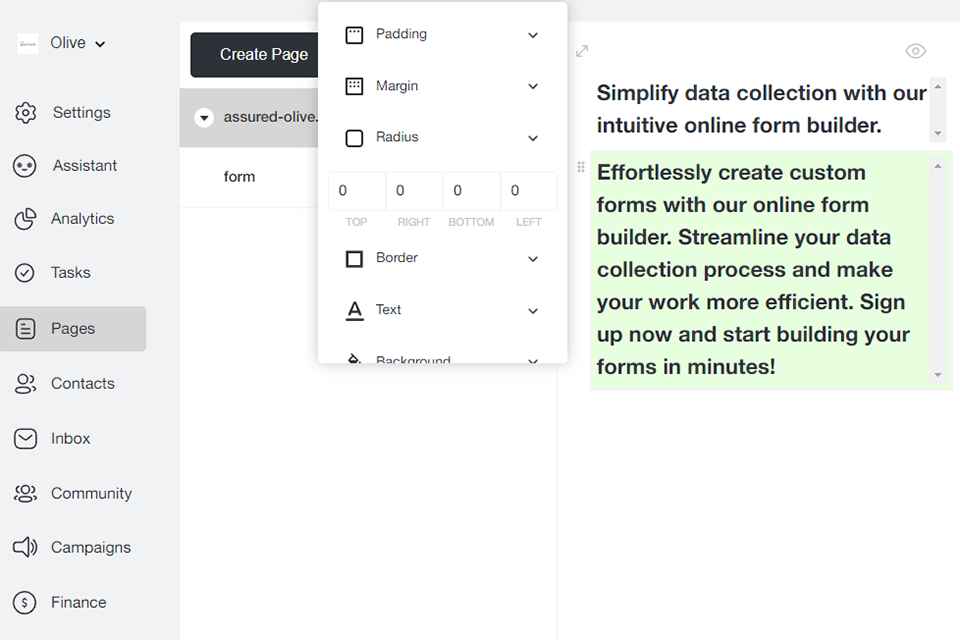
Task: Click the TOP padding input field
Action: [356, 191]
